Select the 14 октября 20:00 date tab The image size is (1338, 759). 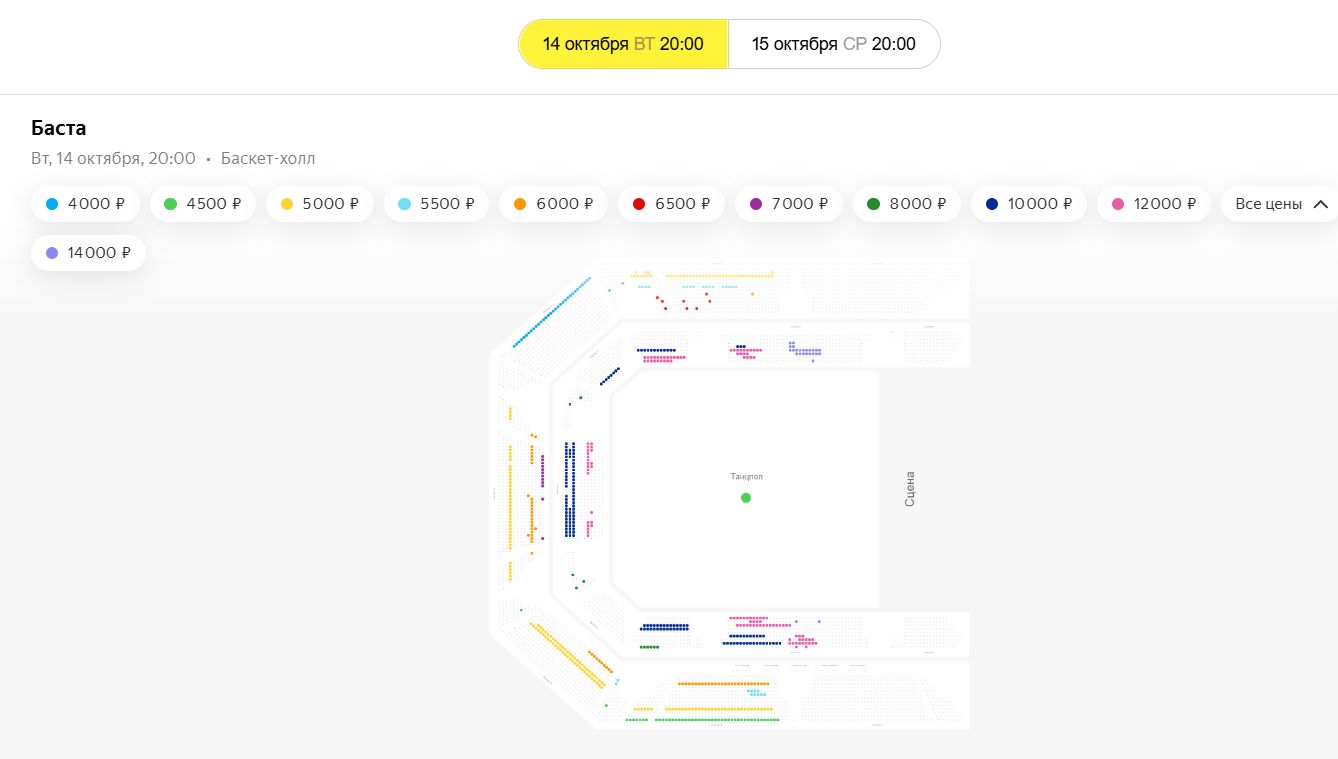622,44
